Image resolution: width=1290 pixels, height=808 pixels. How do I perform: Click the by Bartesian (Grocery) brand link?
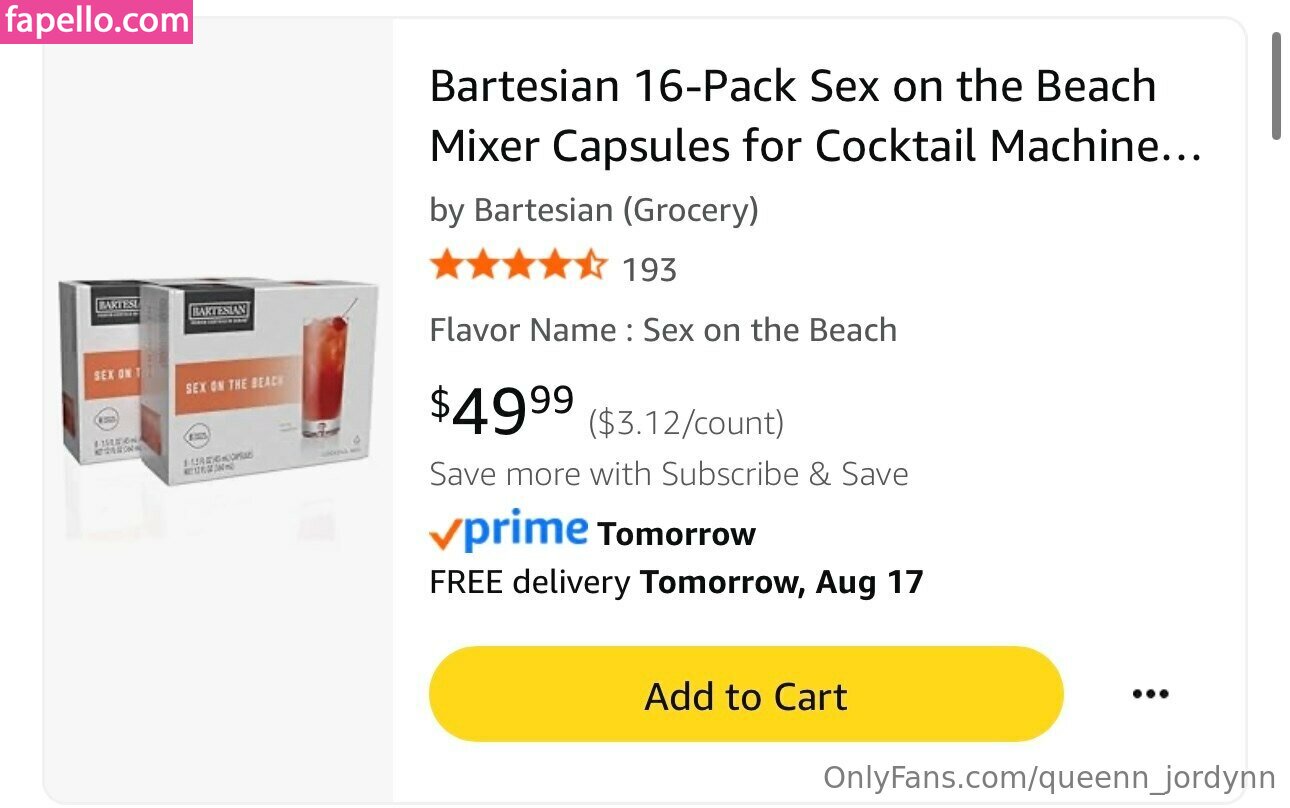point(594,210)
